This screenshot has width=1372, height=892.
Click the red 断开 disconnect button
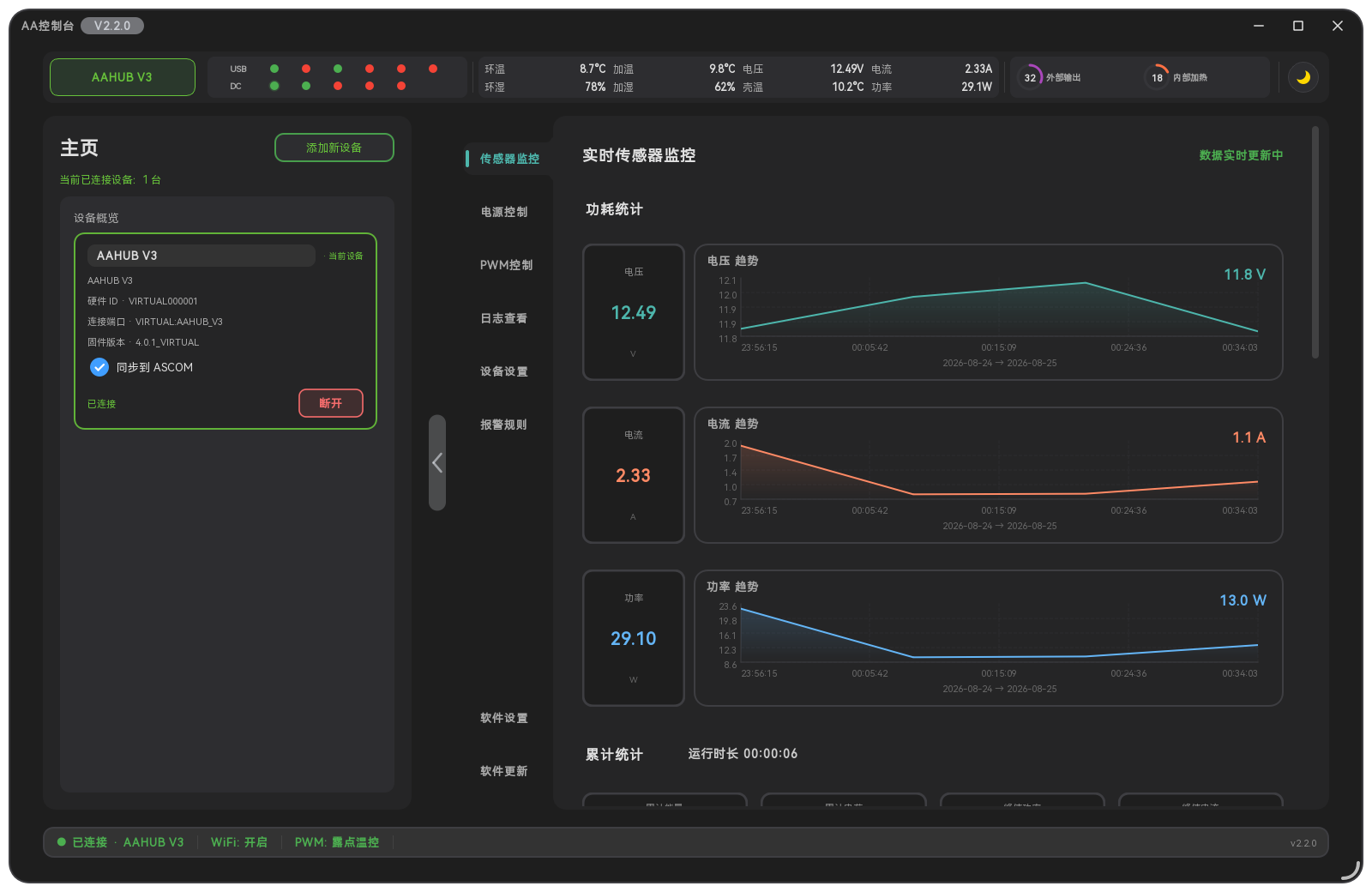coord(331,403)
